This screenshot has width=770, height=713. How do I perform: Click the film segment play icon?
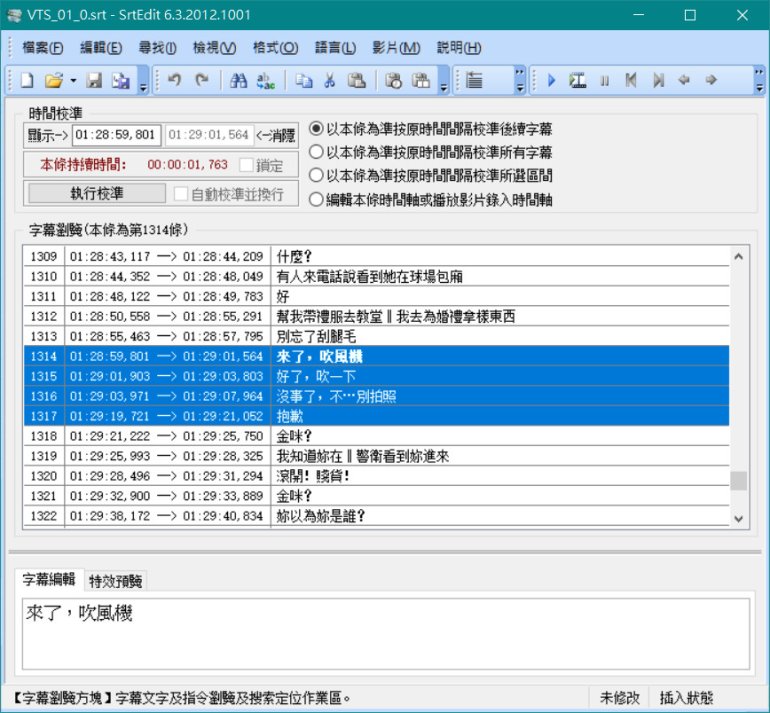point(578,80)
